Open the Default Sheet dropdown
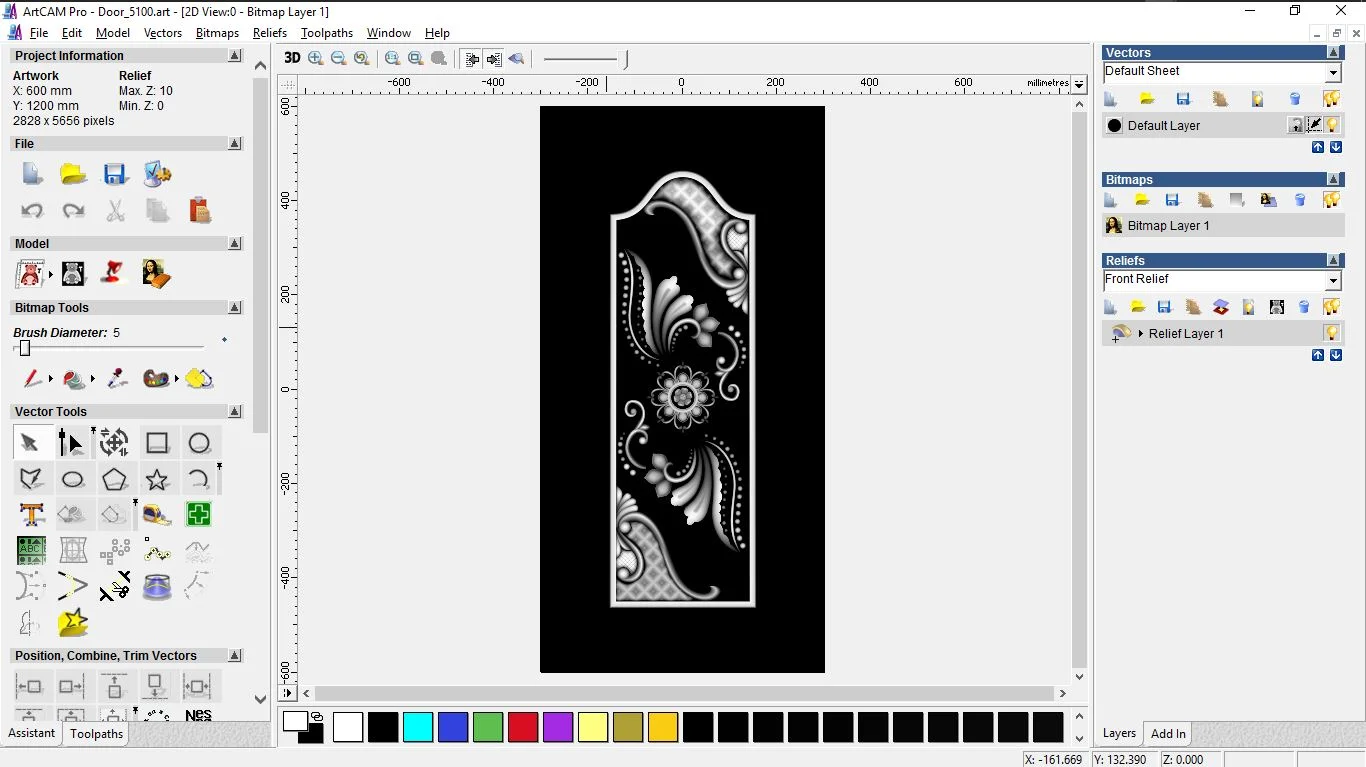The image size is (1366, 767). [x=1333, y=71]
